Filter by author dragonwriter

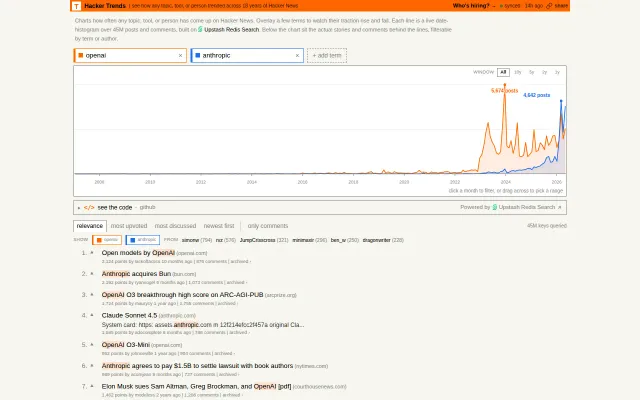click(x=383, y=240)
